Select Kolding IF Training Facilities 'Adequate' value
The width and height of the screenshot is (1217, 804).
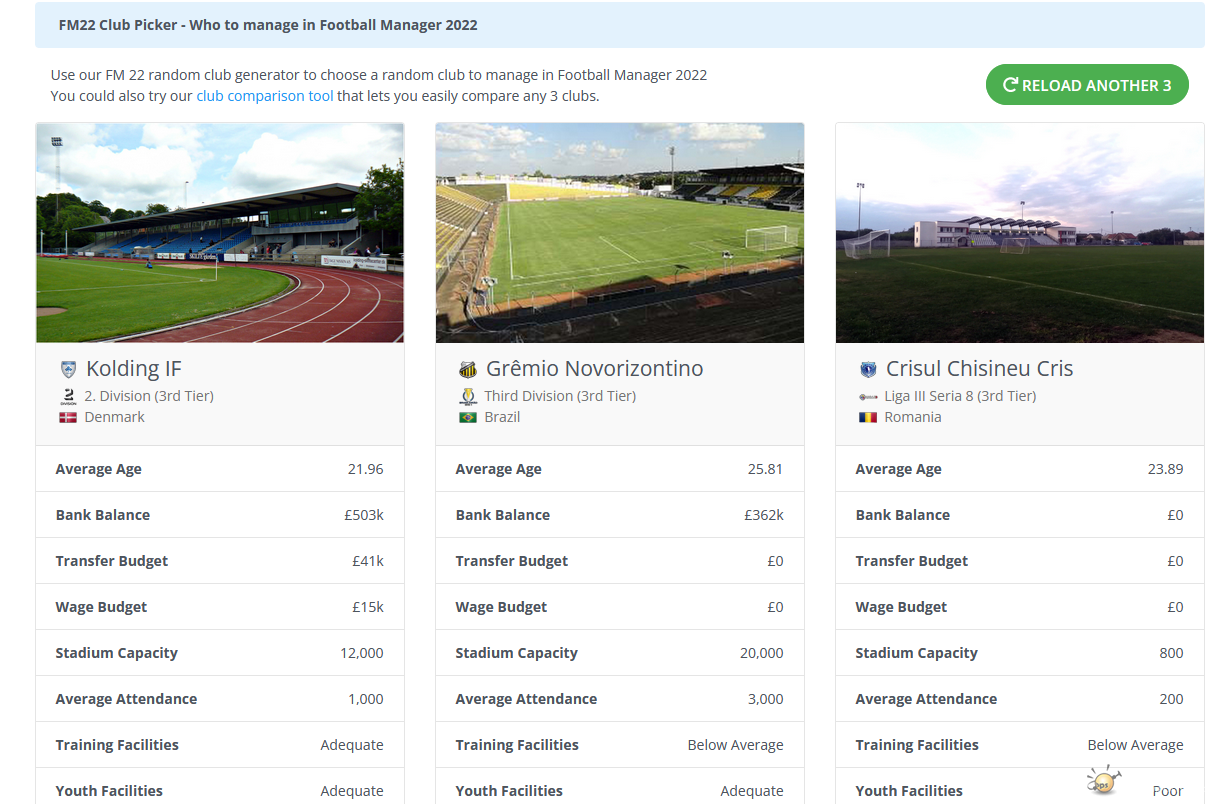[352, 745]
